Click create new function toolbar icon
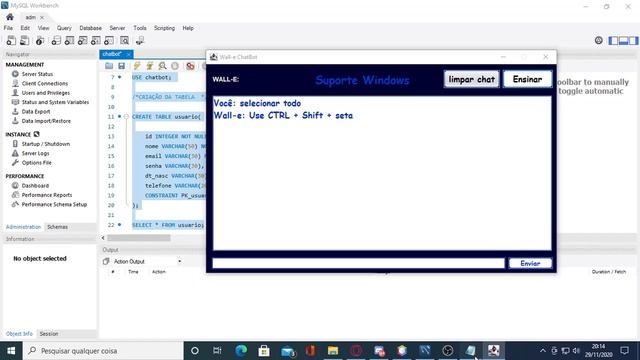The width and height of the screenshot is (640, 360). (x=109, y=40)
